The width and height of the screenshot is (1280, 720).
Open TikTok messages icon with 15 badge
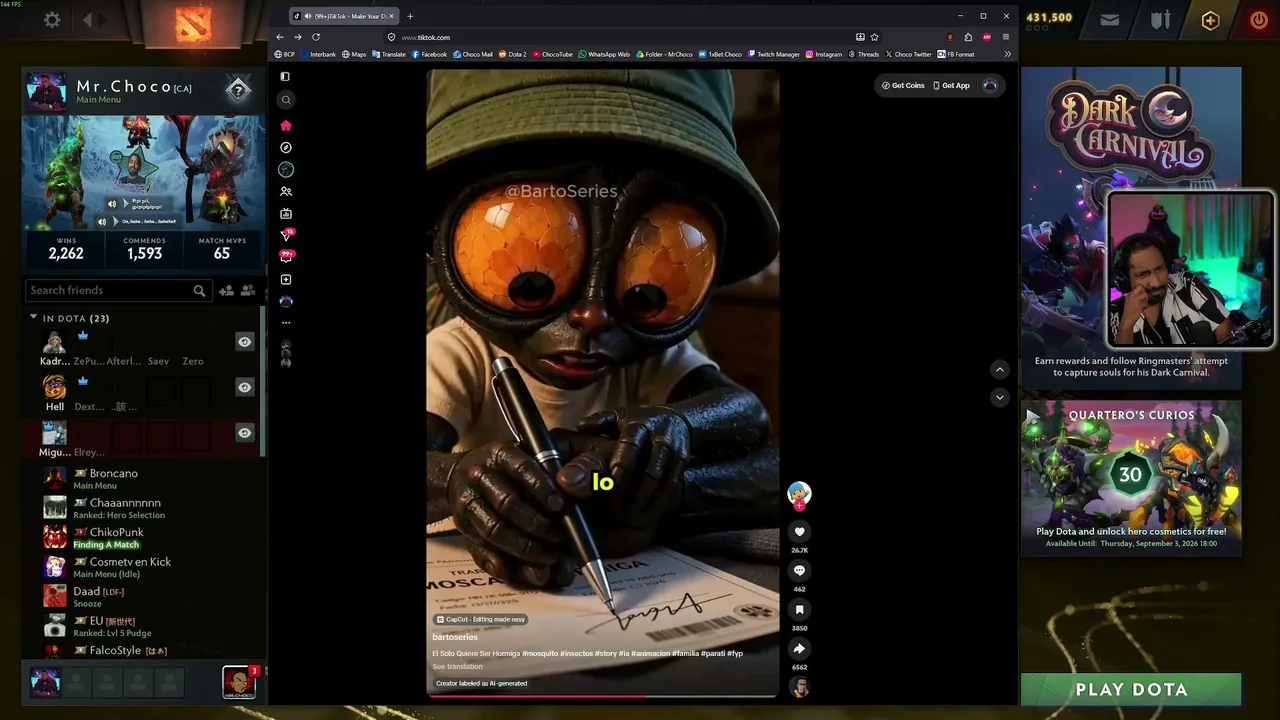(286, 236)
